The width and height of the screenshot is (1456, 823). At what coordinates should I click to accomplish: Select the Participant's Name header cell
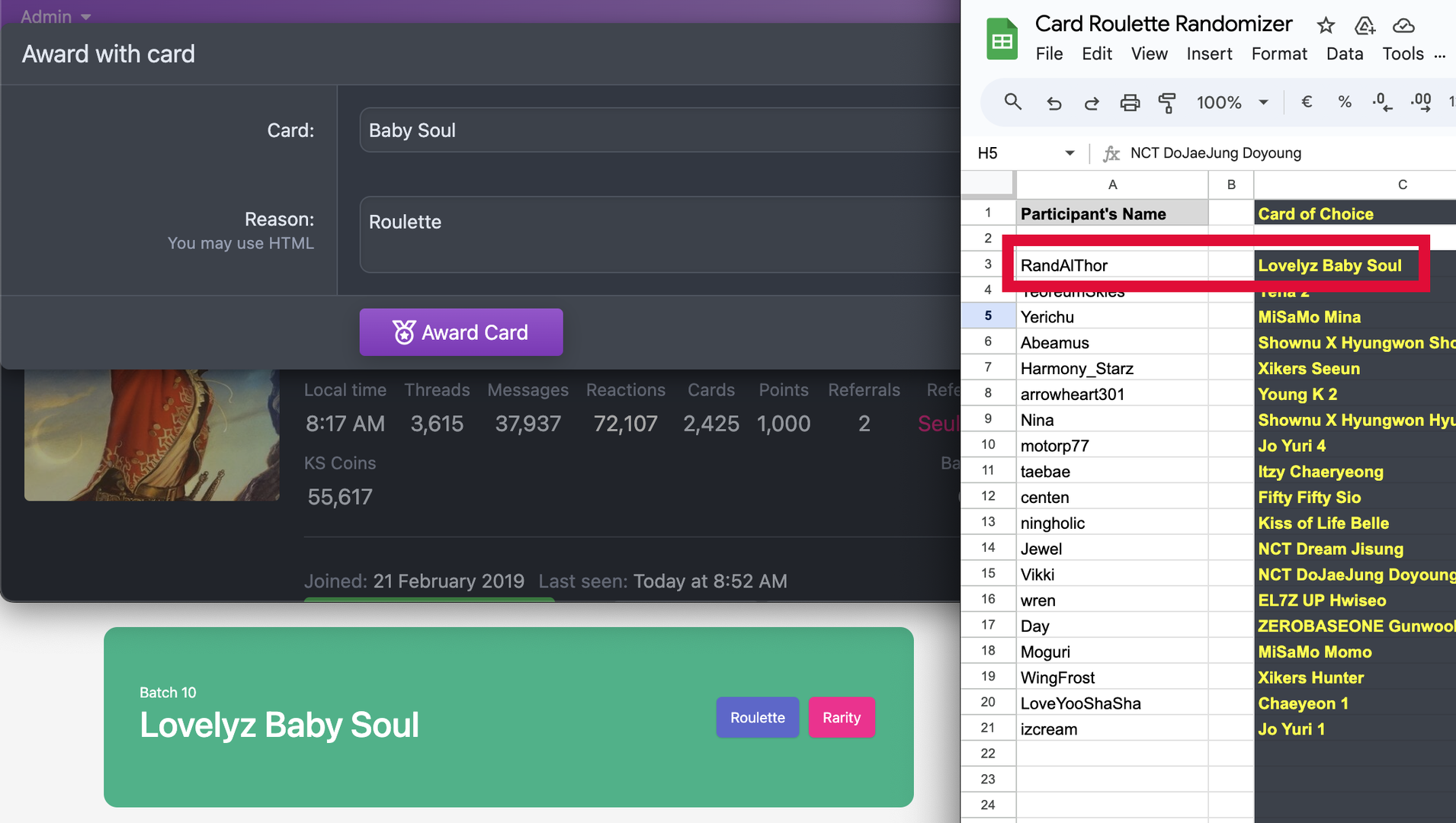point(1112,214)
